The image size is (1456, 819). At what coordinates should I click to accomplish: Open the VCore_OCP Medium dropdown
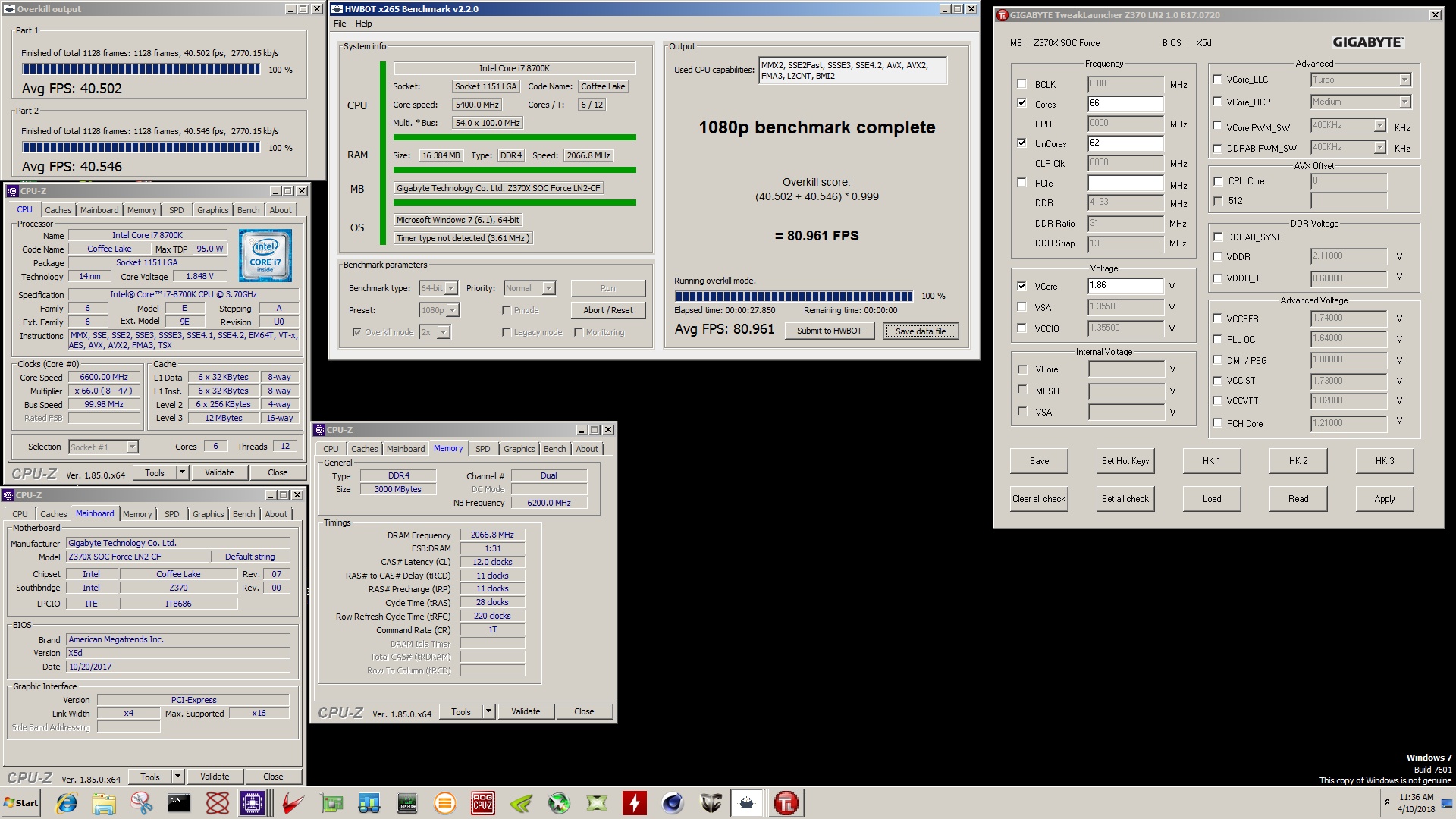tap(1404, 102)
